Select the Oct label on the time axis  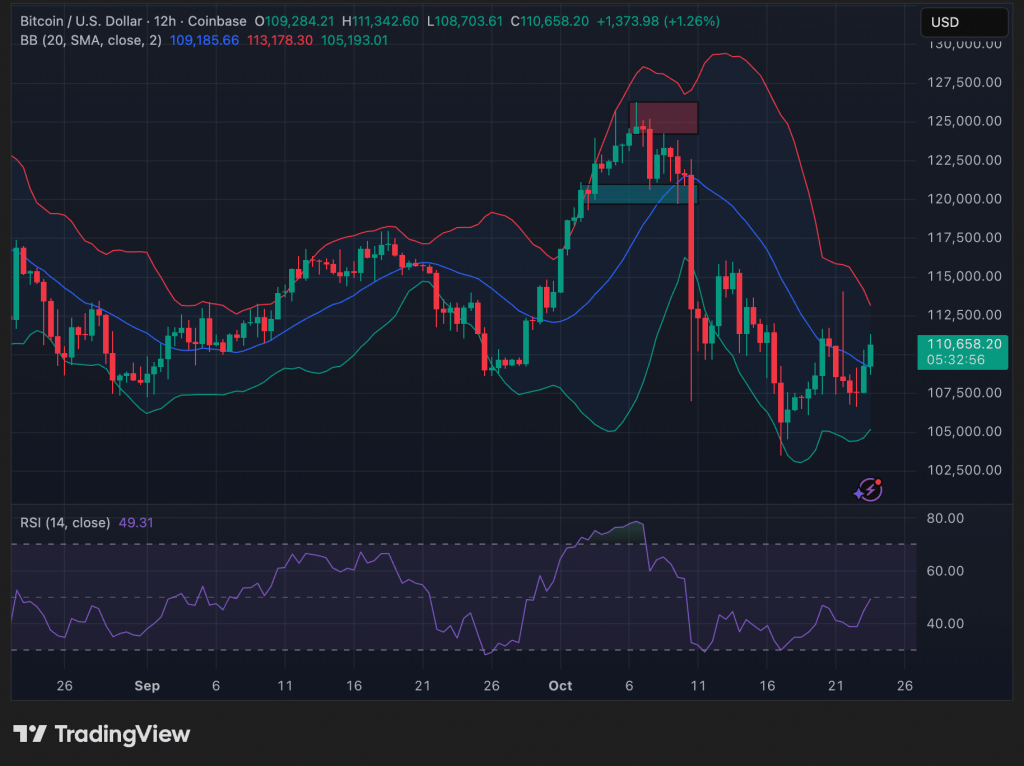click(x=559, y=686)
